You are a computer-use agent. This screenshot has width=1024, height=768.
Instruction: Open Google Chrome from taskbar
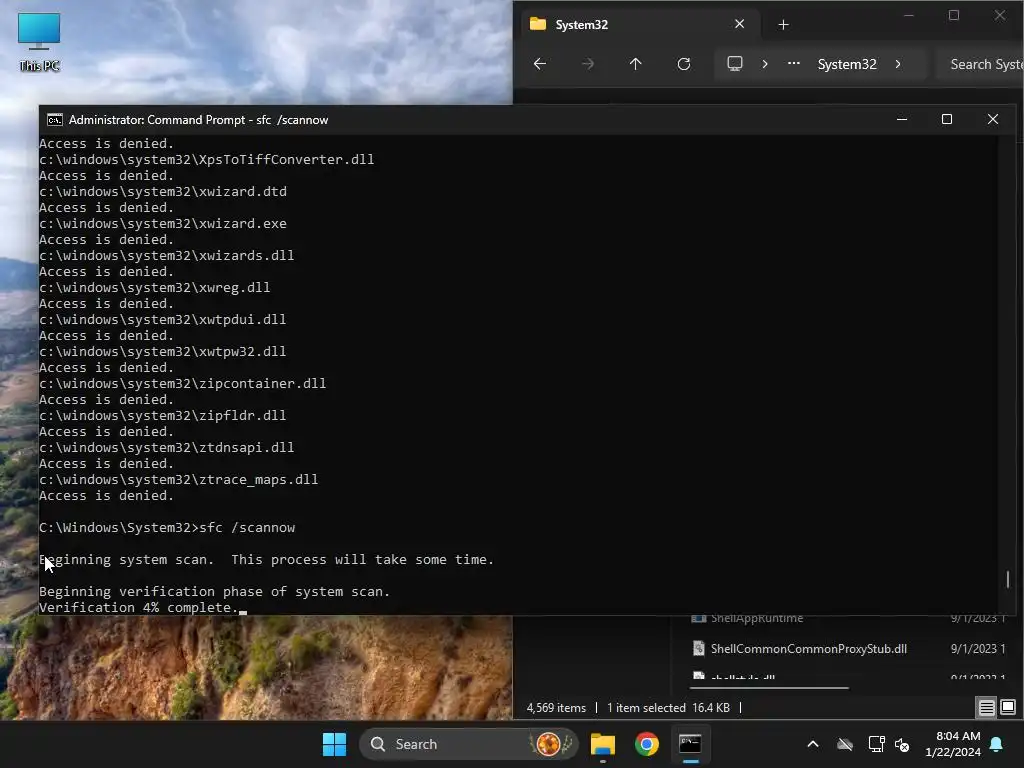(x=647, y=744)
